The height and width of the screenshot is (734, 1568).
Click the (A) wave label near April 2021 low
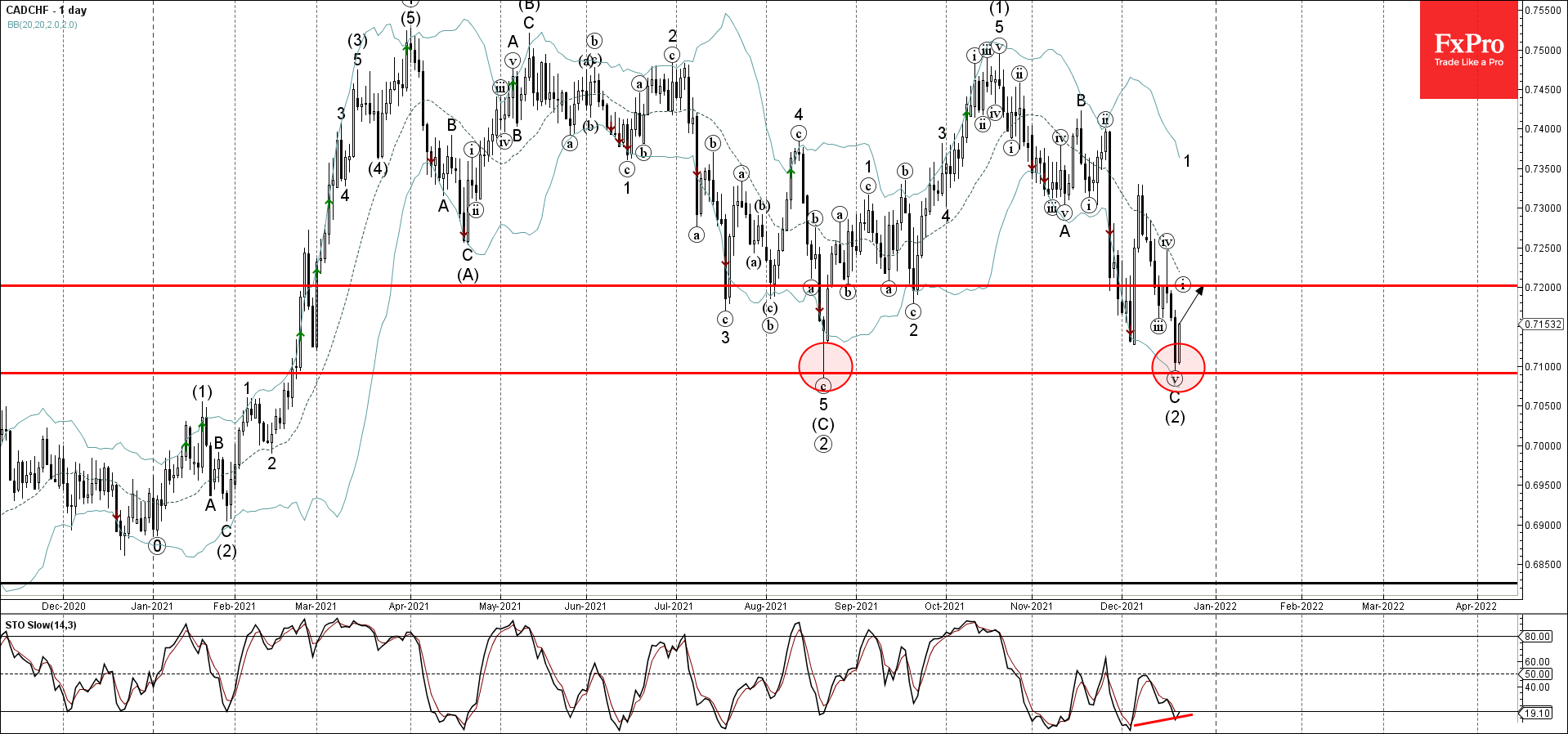point(468,275)
